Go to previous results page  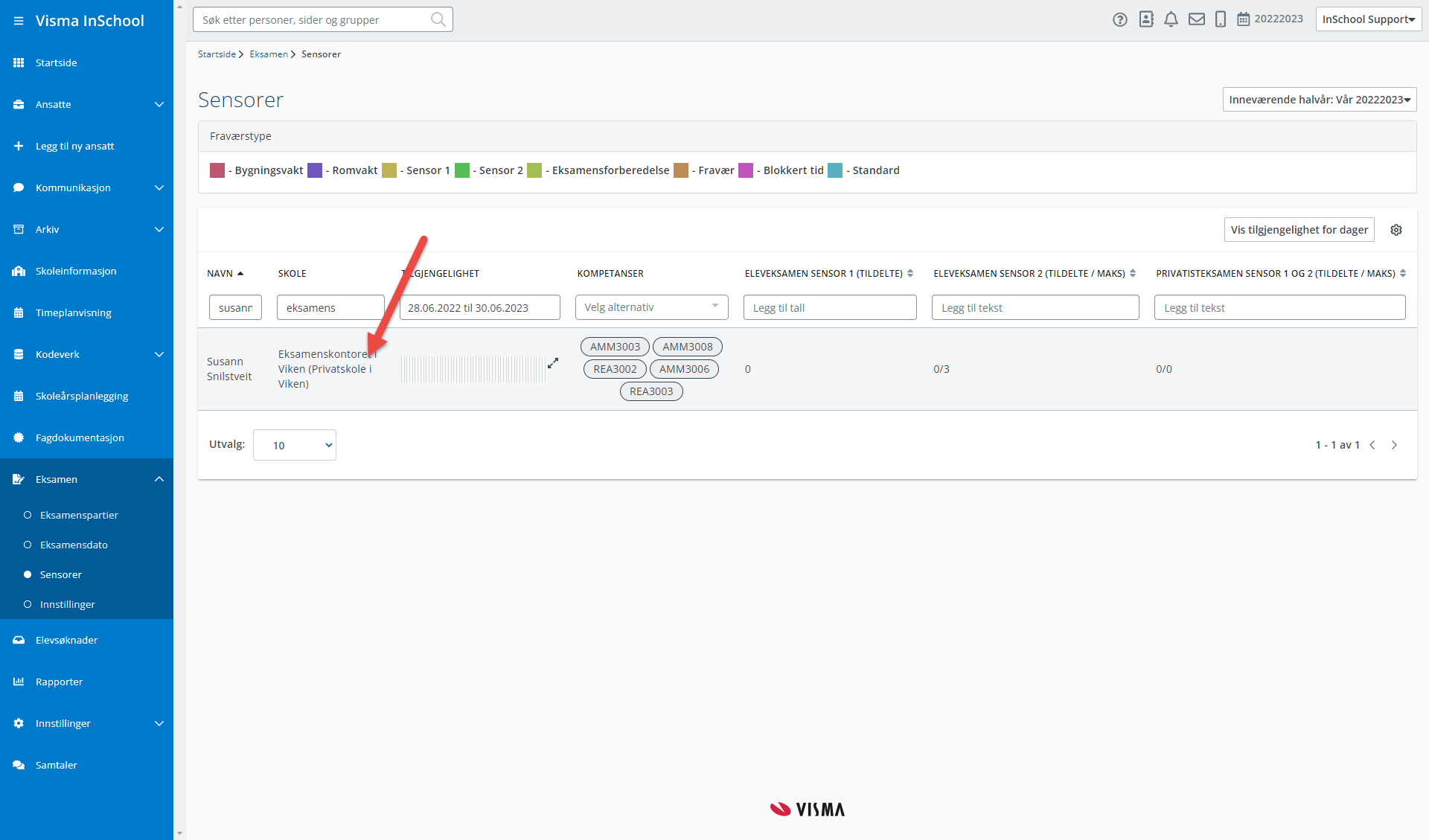pyautogui.click(x=1372, y=445)
